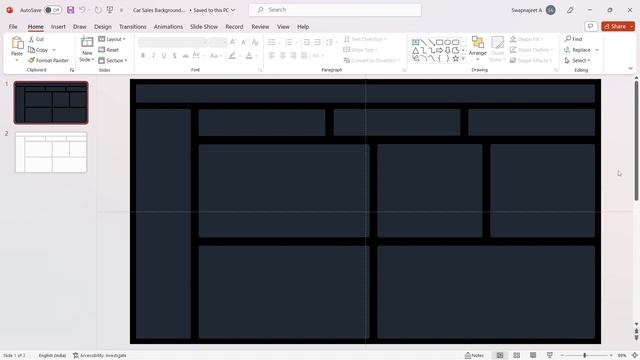
Task: Open the Transitions tab
Action: pyautogui.click(x=133, y=27)
